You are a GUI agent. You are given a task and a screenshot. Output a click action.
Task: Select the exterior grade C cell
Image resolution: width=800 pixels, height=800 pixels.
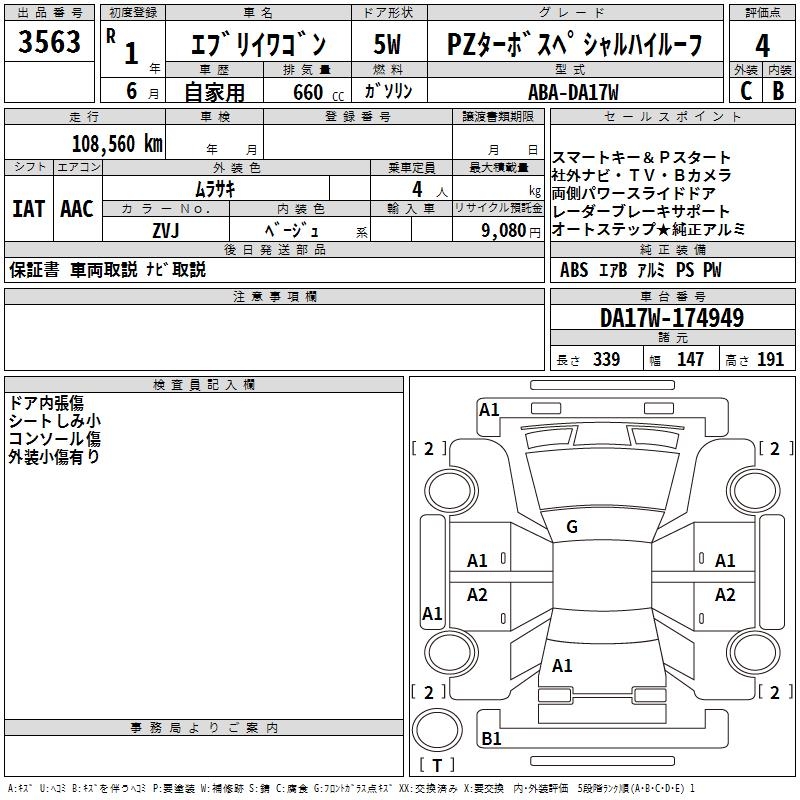click(x=745, y=91)
